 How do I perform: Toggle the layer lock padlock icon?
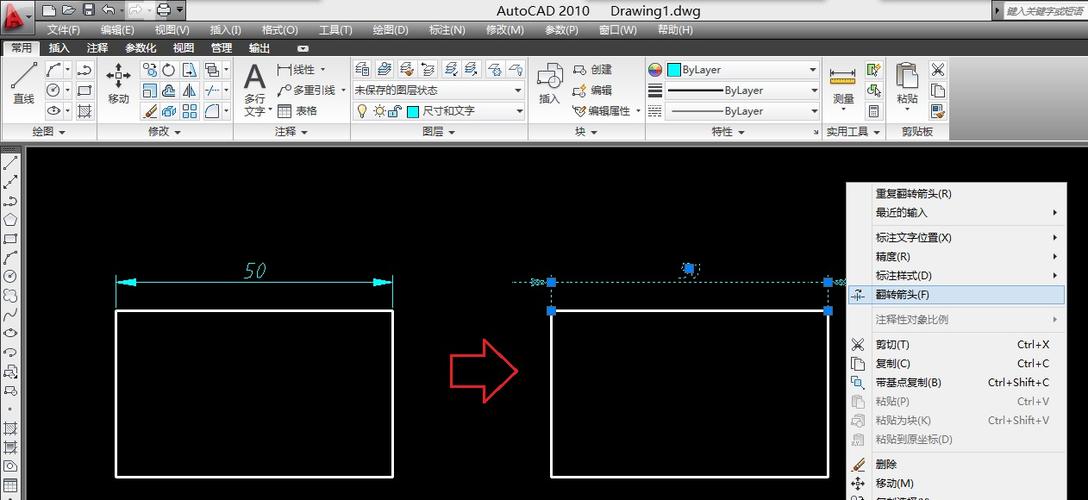pyautogui.click(x=395, y=111)
